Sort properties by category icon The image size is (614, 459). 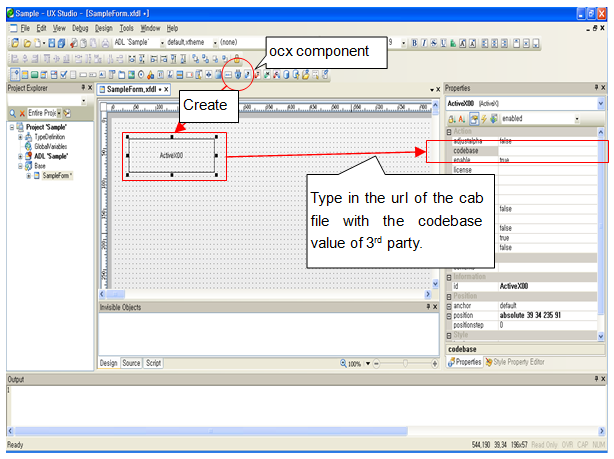452,119
